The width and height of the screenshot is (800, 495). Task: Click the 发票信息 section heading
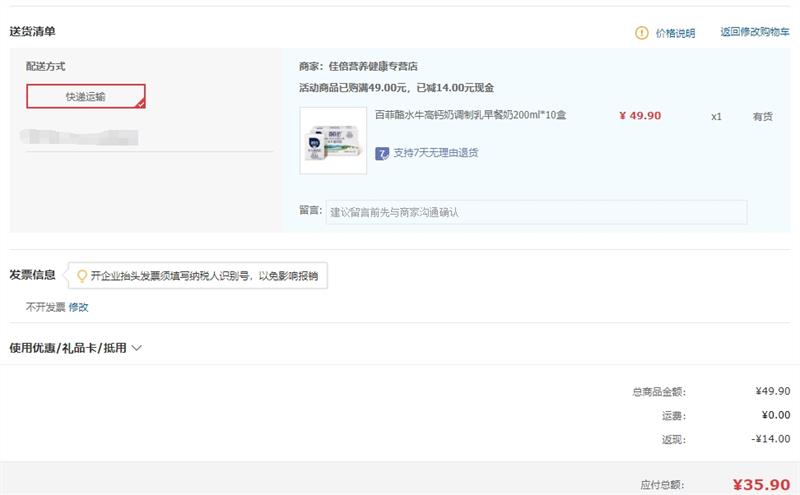pyautogui.click(x=32, y=275)
